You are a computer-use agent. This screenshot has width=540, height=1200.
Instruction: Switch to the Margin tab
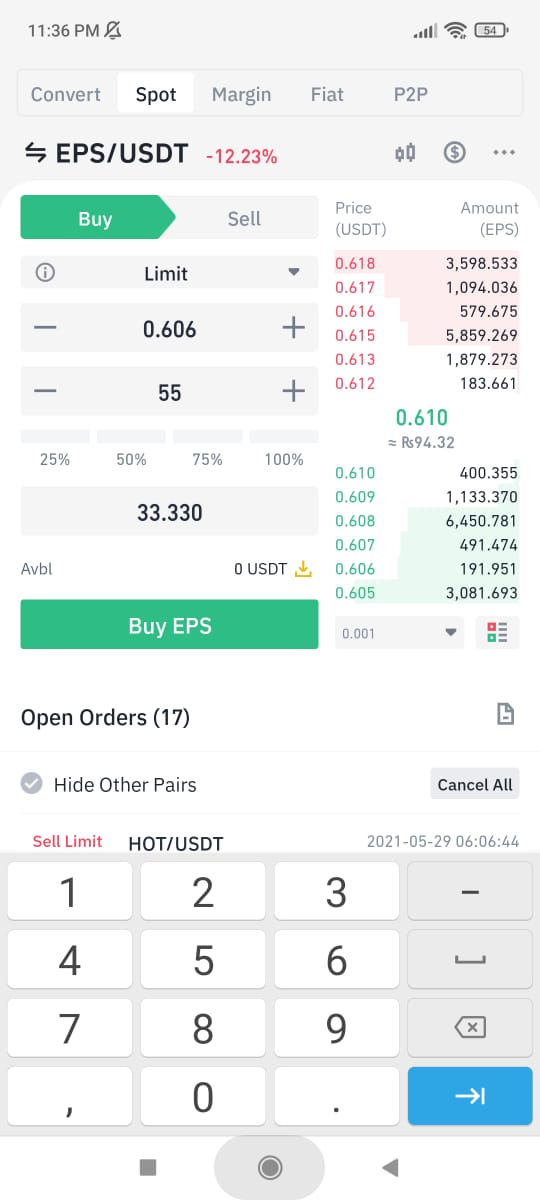[241, 95]
